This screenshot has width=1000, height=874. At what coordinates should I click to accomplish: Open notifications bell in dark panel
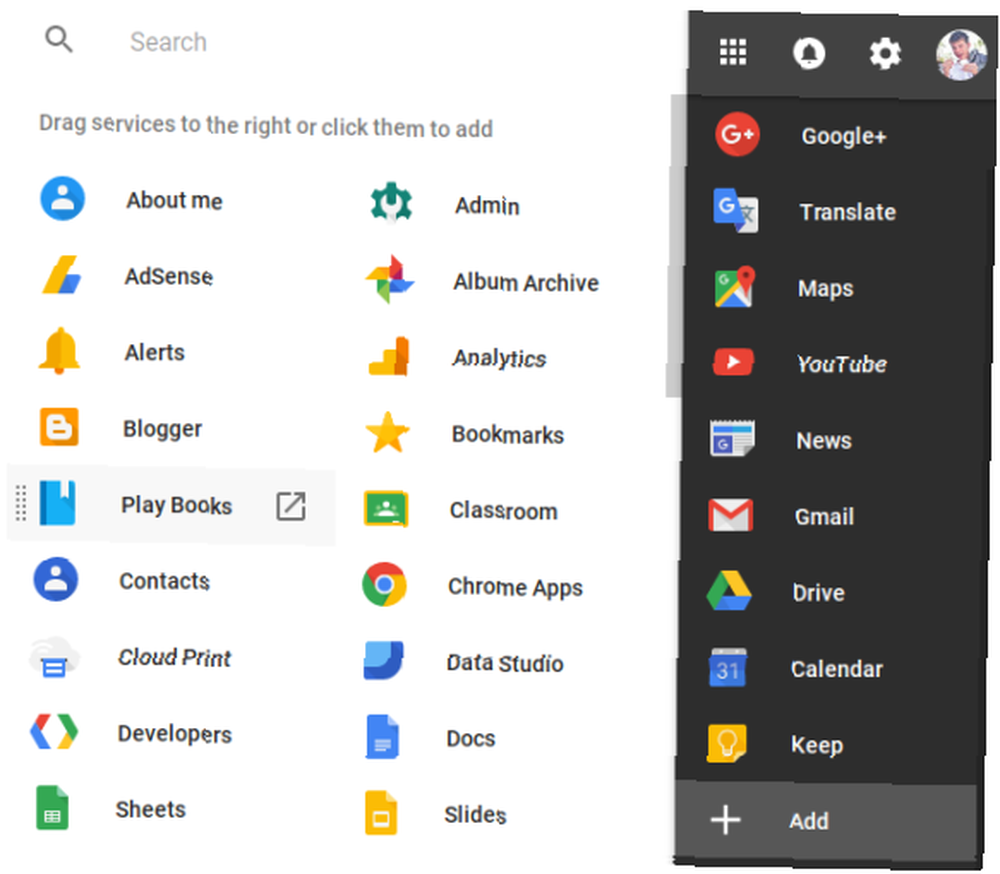click(809, 53)
